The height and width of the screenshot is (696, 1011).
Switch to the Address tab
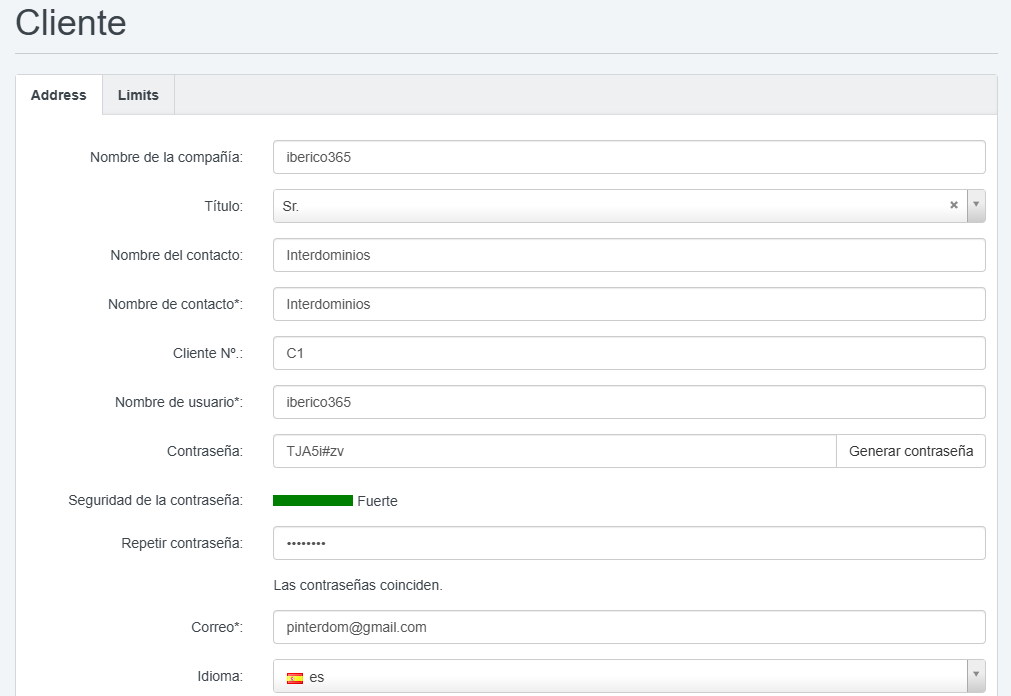[59, 95]
